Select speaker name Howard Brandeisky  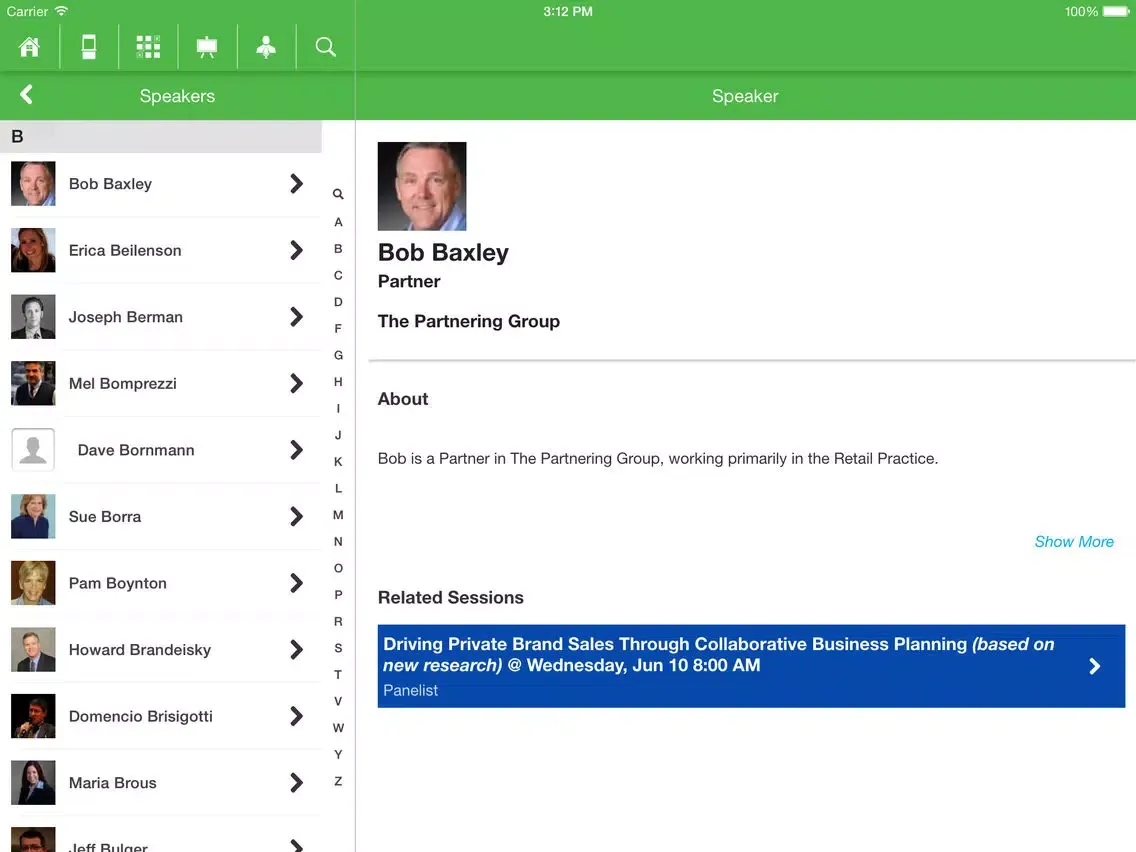coord(140,650)
